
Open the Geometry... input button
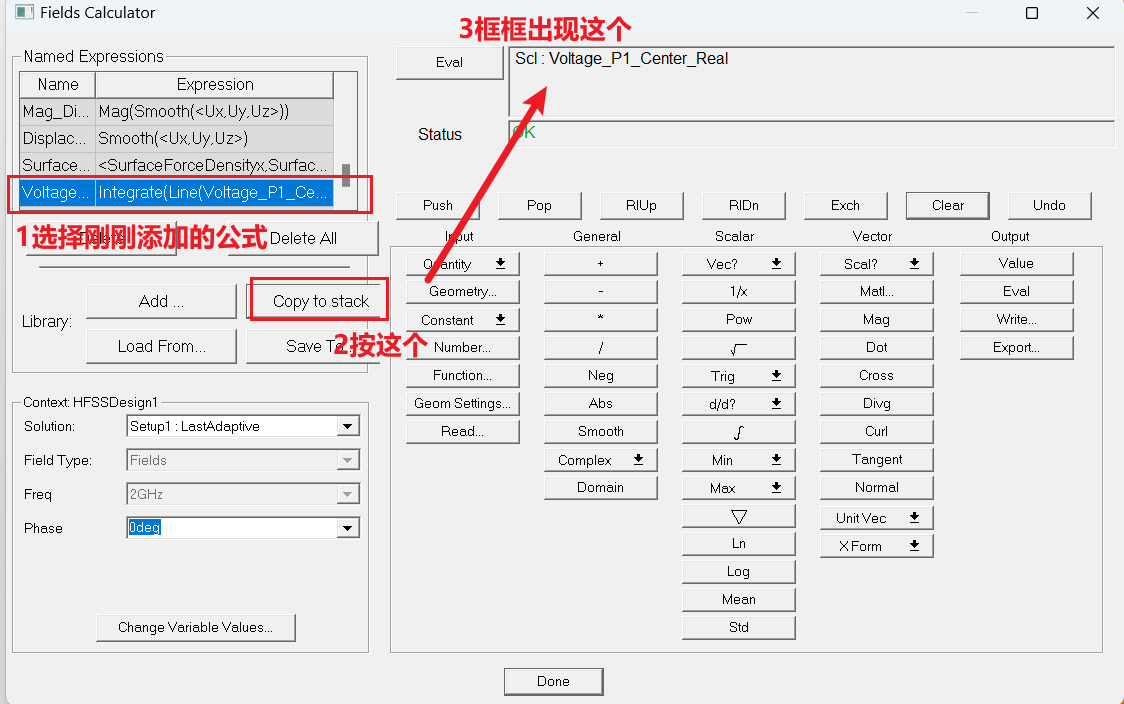click(462, 292)
